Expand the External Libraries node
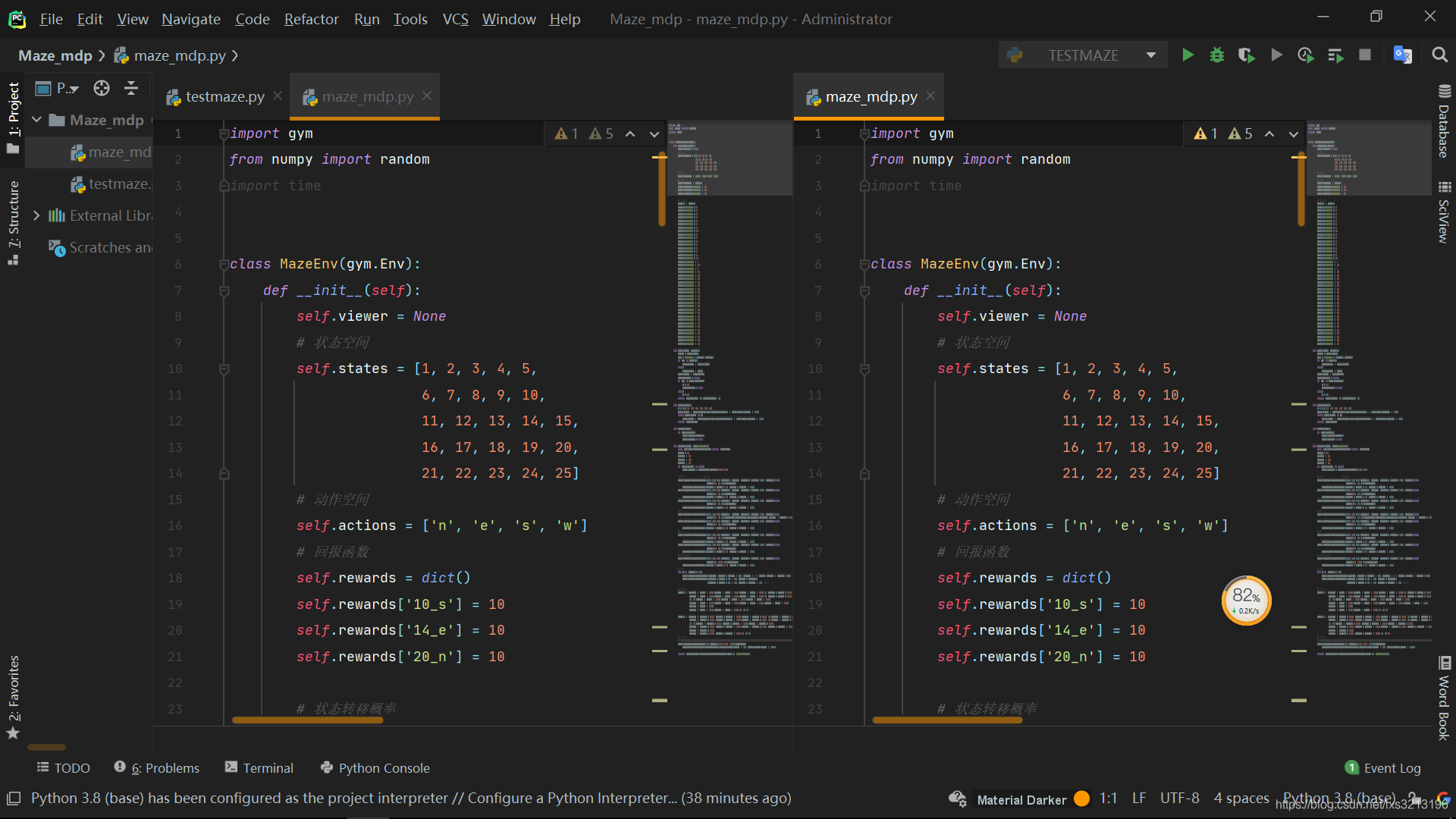1456x819 pixels. coord(36,215)
